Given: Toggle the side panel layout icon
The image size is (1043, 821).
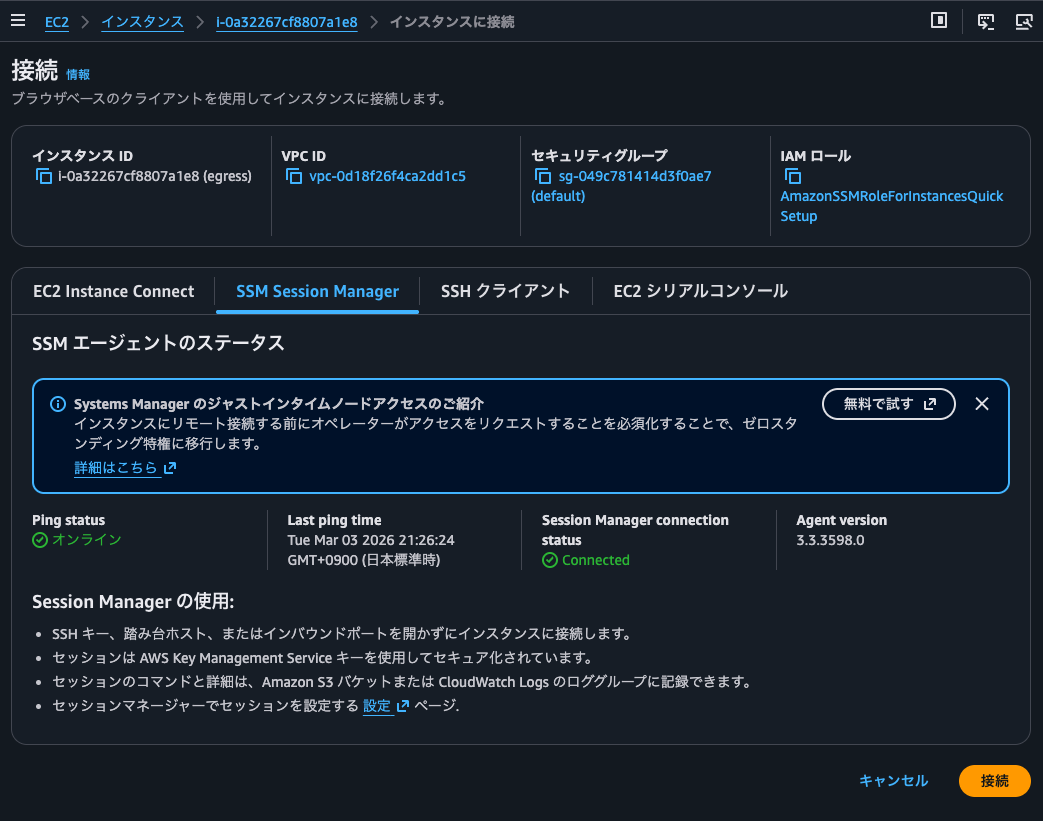Looking at the screenshot, I should click(x=938, y=20).
